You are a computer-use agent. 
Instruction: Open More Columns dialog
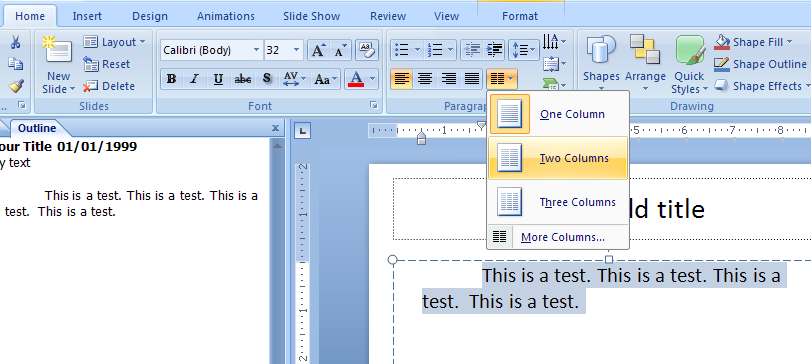click(558, 237)
